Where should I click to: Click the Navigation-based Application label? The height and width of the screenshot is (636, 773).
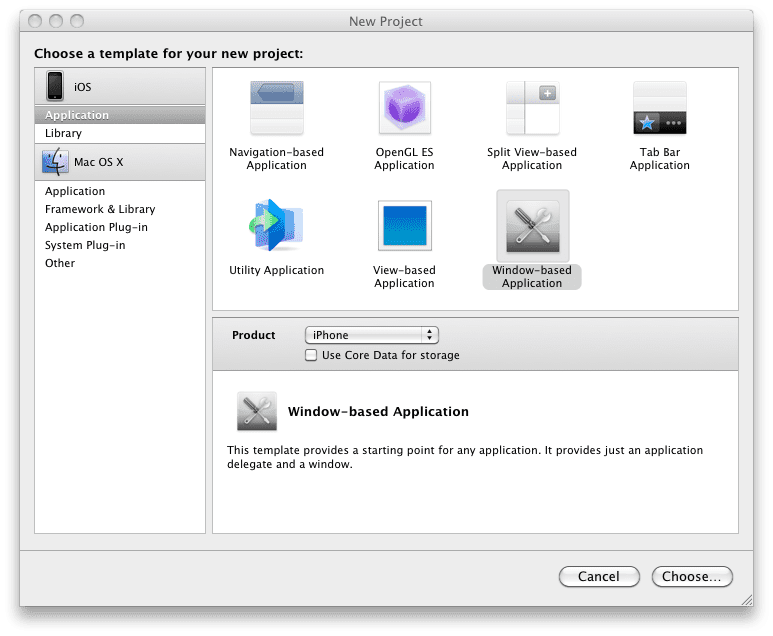[277, 159]
